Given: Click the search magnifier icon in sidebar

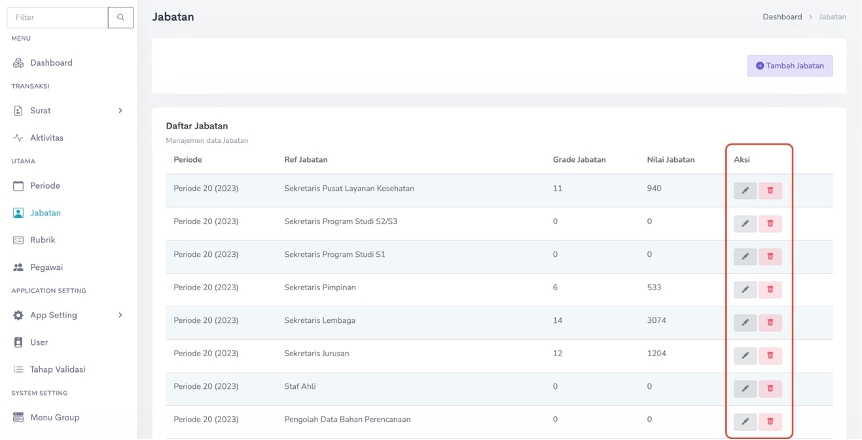Looking at the screenshot, I should point(121,18).
